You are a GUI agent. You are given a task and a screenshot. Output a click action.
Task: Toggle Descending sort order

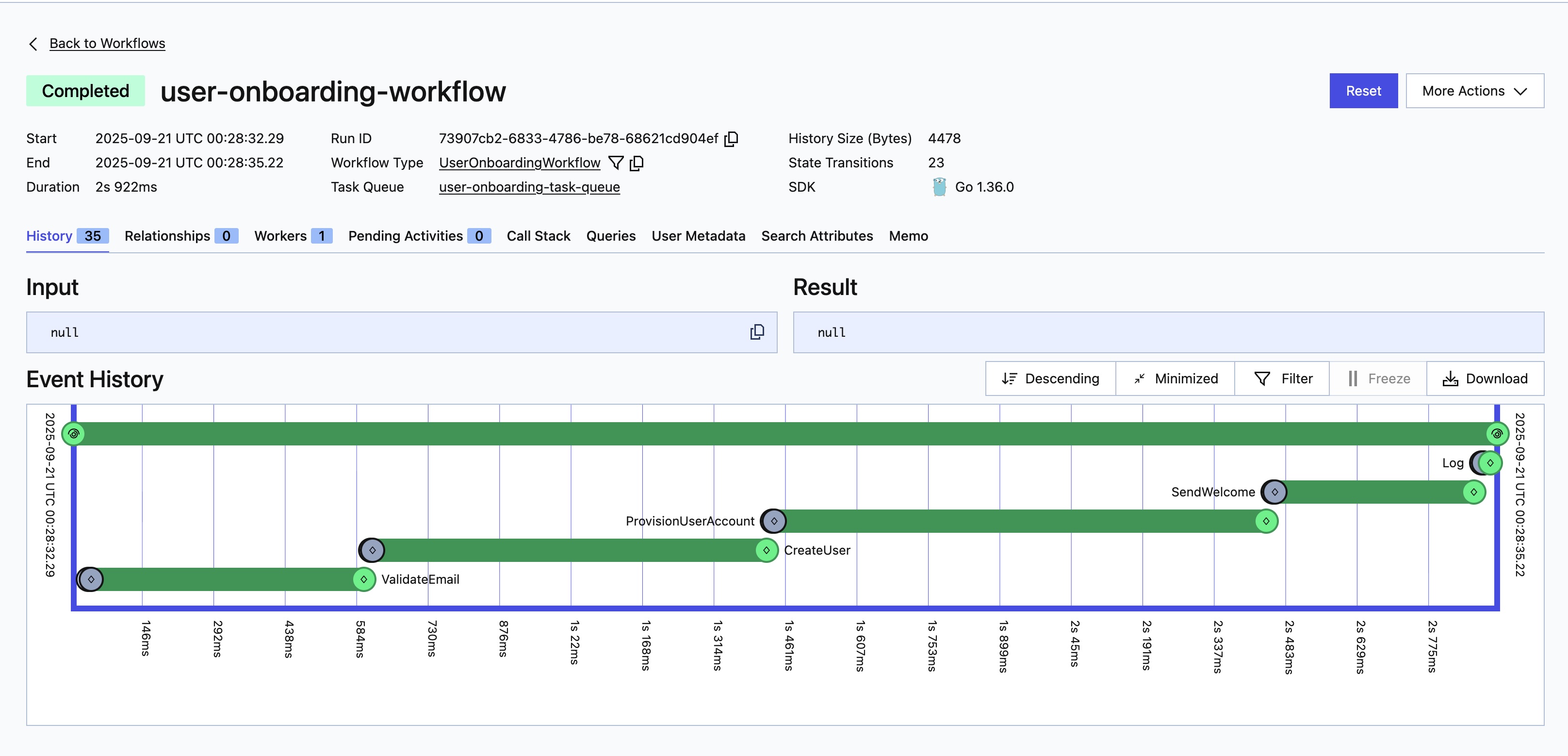click(x=1051, y=378)
